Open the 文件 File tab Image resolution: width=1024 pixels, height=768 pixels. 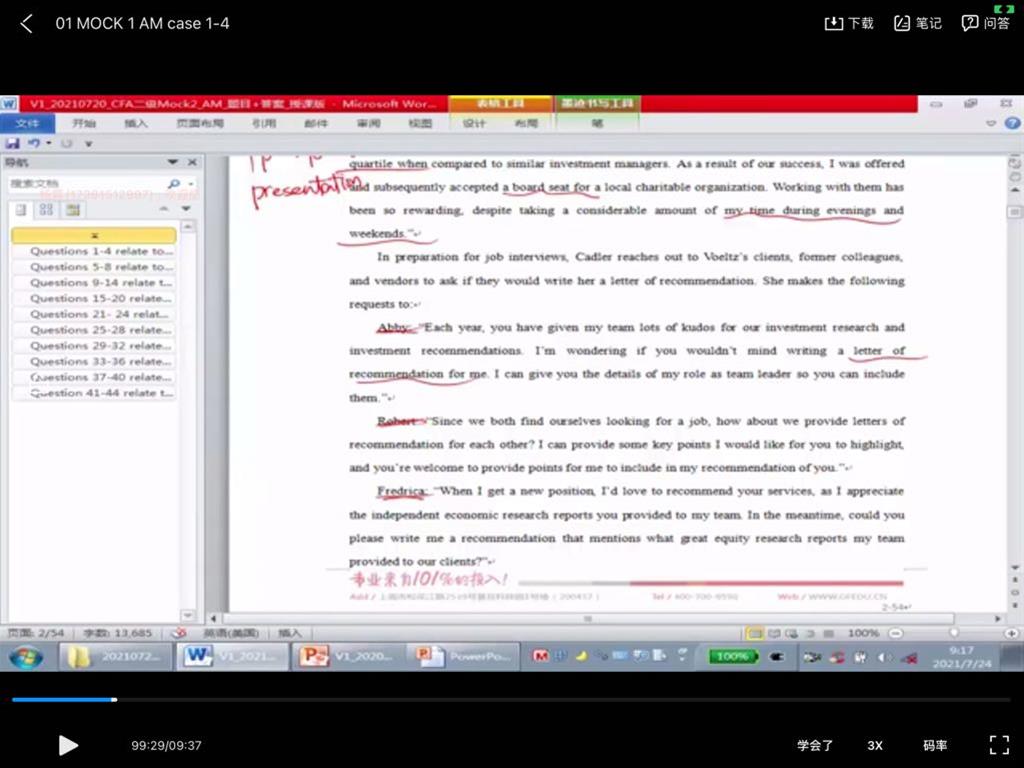[28, 123]
